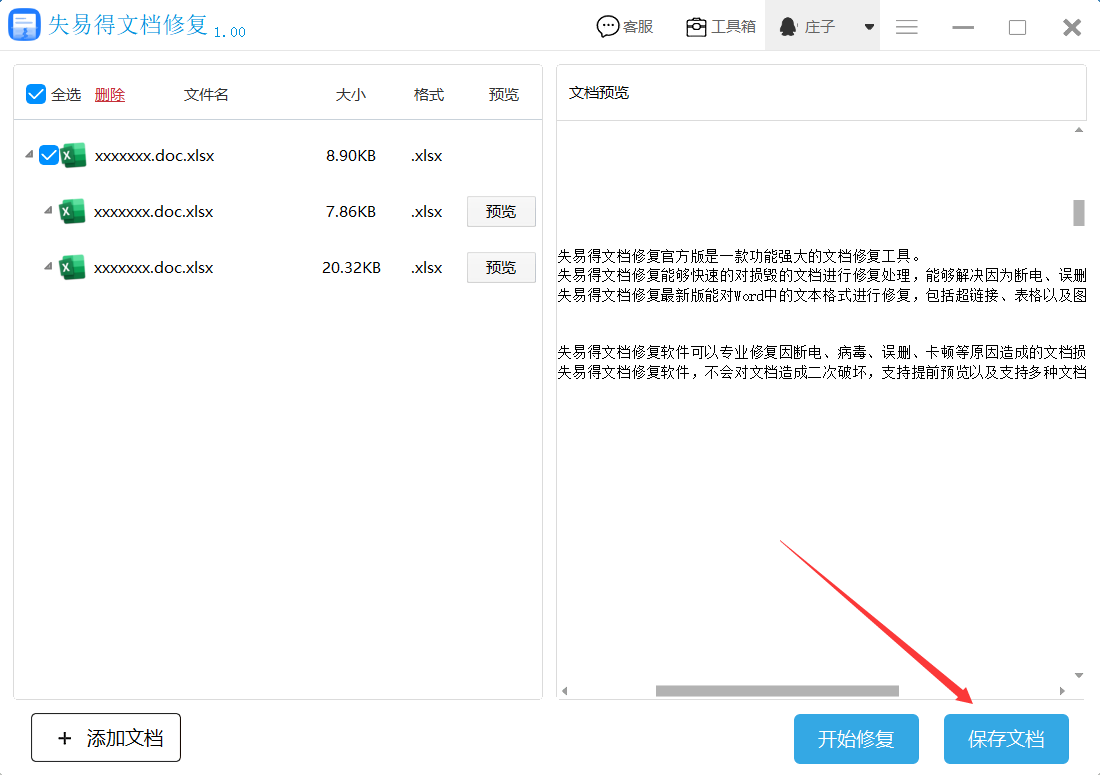Open the hamburger menu icon in title bar
The width and height of the screenshot is (1100, 775).
tap(907, 27)
